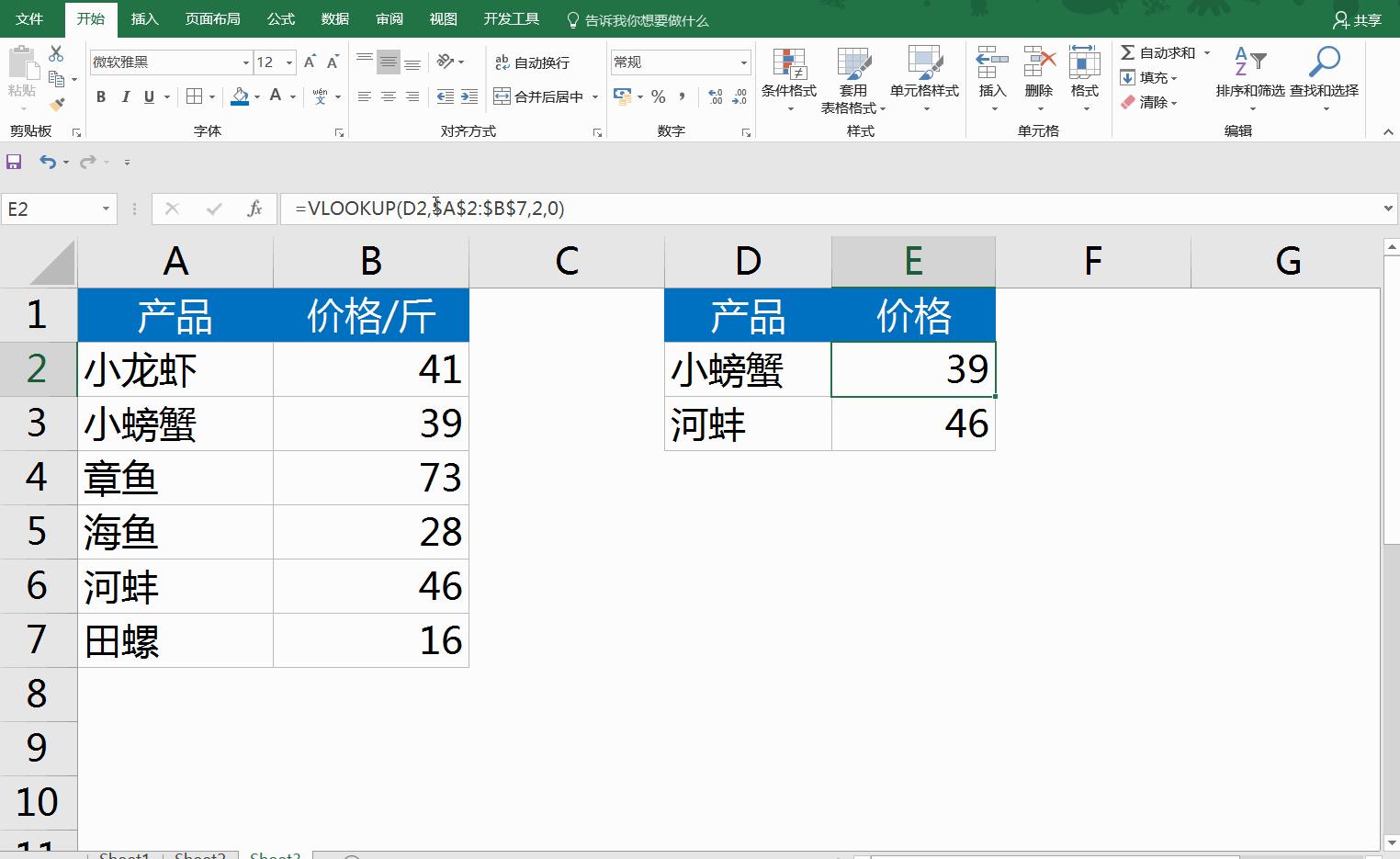Viewport: 1400px width, 859px height.
Task: Toggle bold formatting
Action: [101, 96]
